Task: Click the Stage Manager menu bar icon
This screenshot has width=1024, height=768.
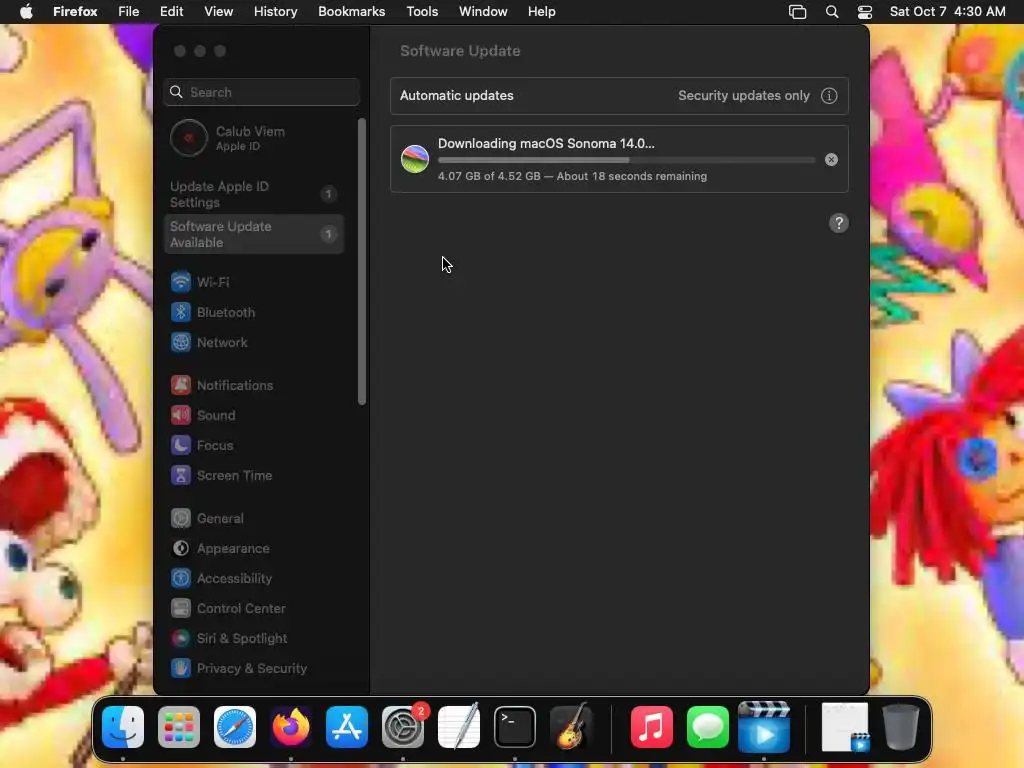Action: [797, 12]
